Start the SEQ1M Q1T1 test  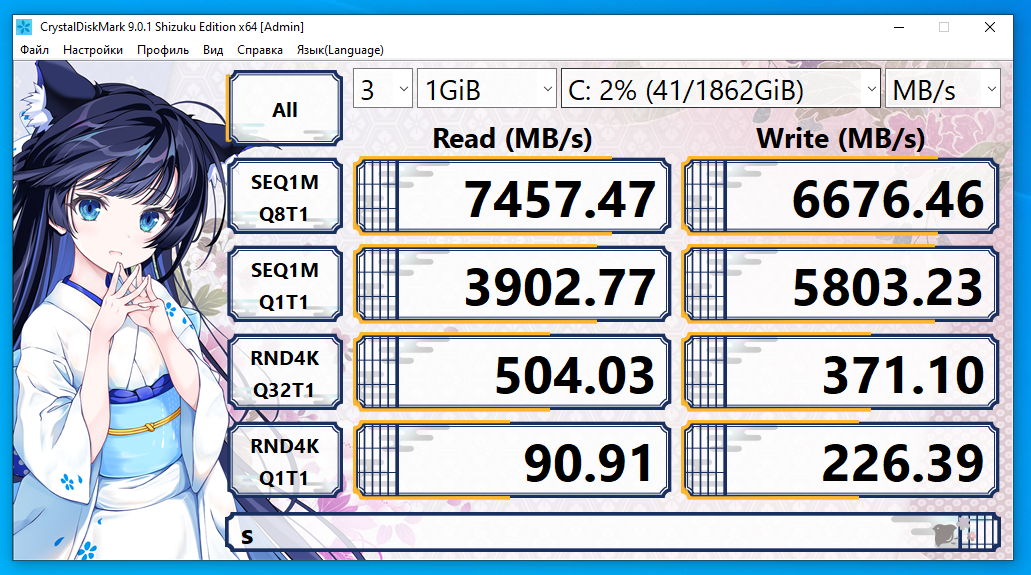pos(285,285)
